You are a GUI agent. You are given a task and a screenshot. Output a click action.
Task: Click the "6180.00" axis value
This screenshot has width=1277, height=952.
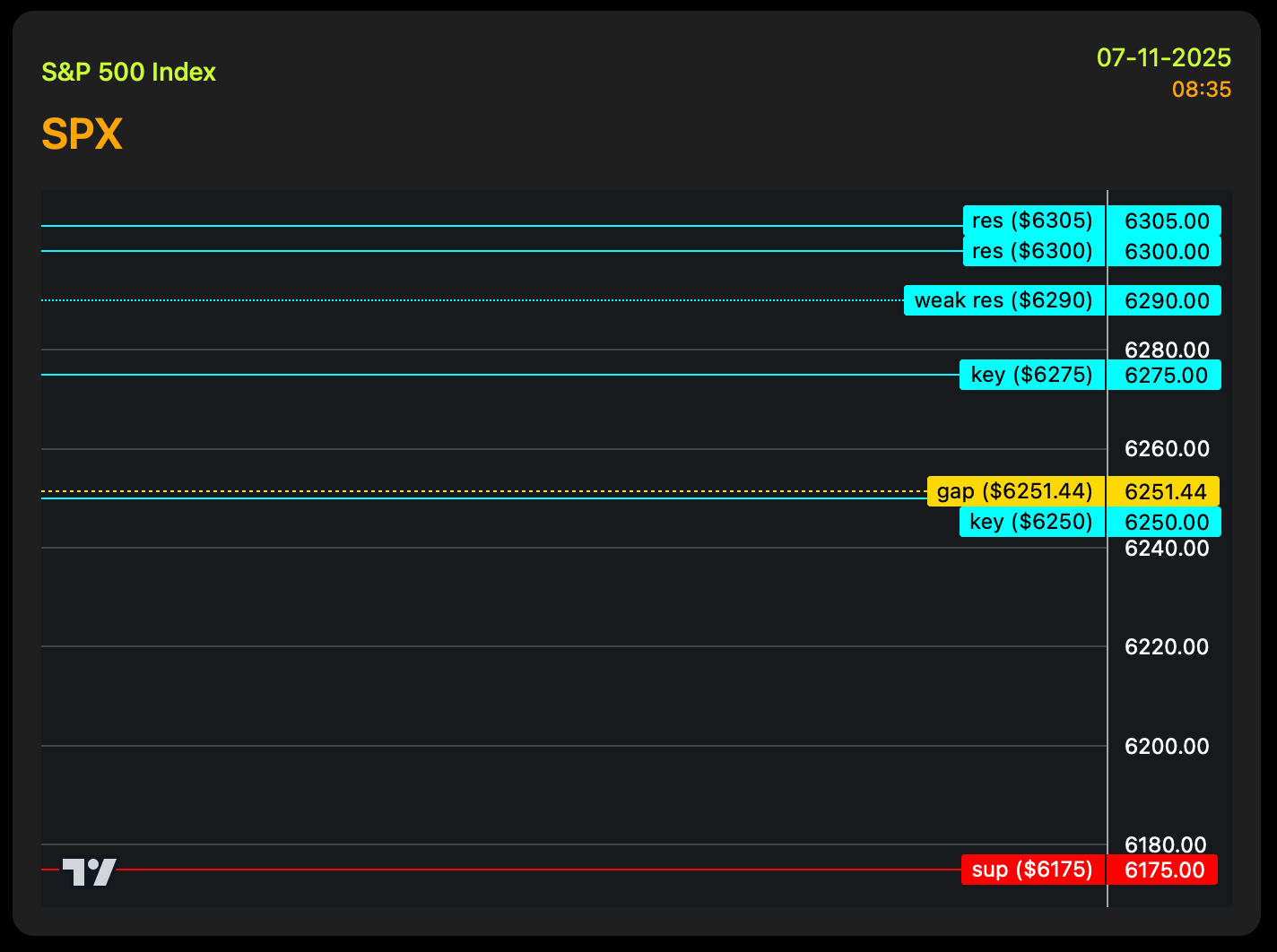[1167, 844]
